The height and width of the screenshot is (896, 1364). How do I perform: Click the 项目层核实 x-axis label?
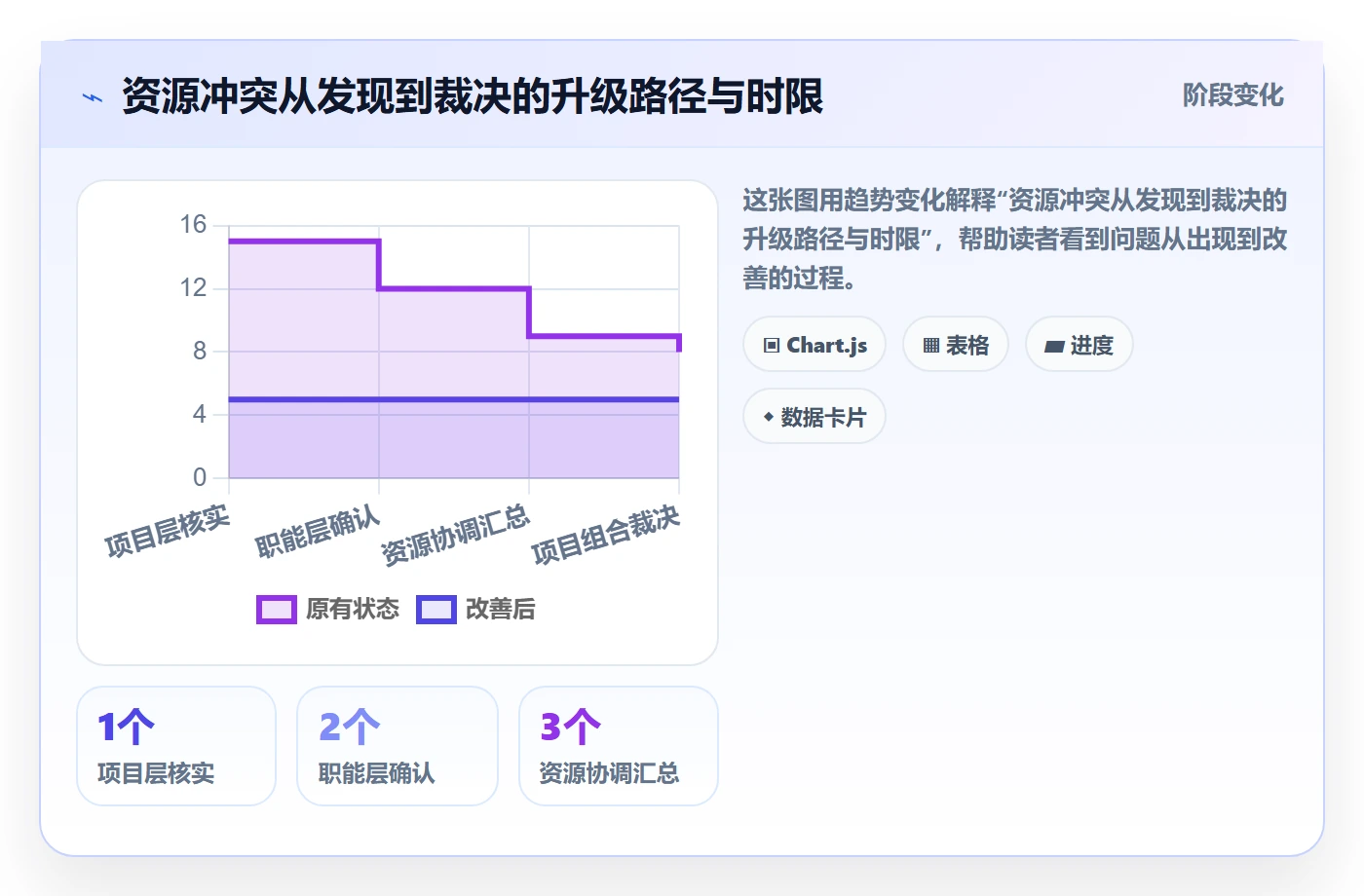(168, 532)
